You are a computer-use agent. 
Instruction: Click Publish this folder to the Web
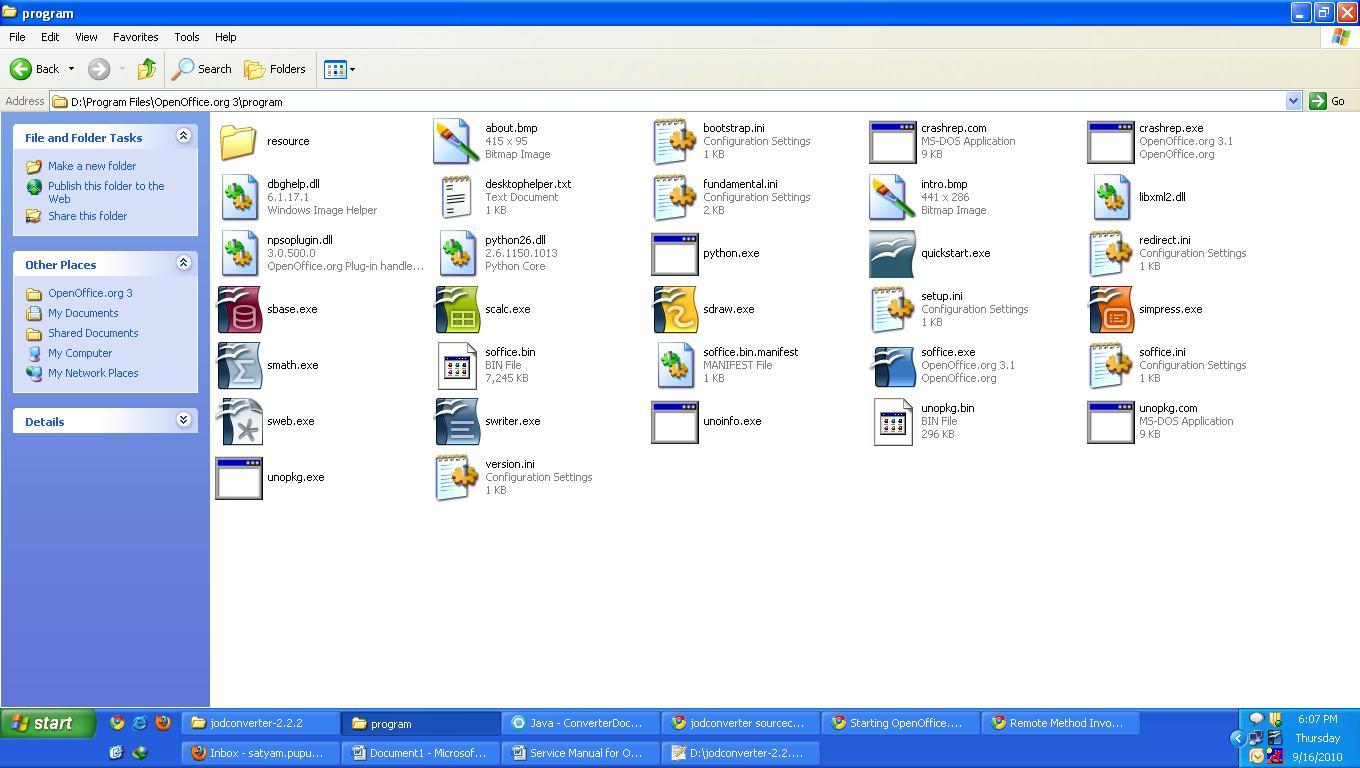point(106,192)
